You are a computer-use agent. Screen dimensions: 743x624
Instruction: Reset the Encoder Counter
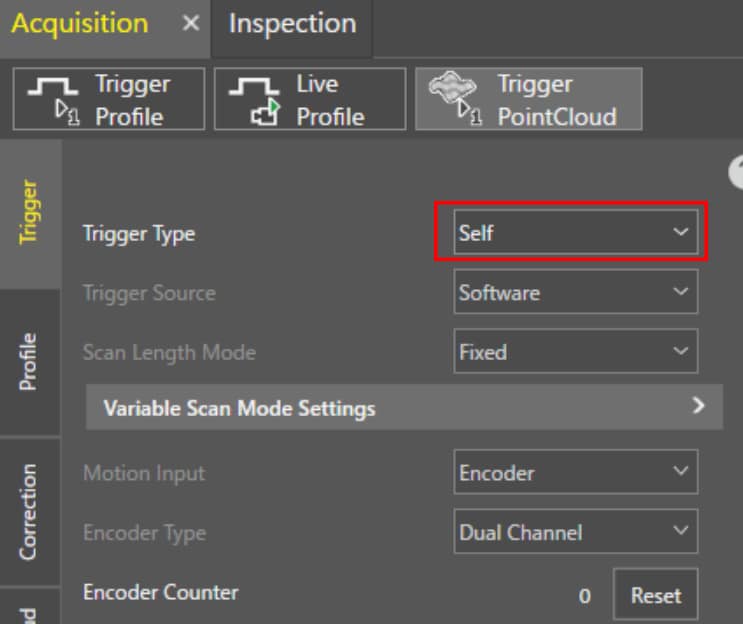pyautogui.click(x=655, y=595)
